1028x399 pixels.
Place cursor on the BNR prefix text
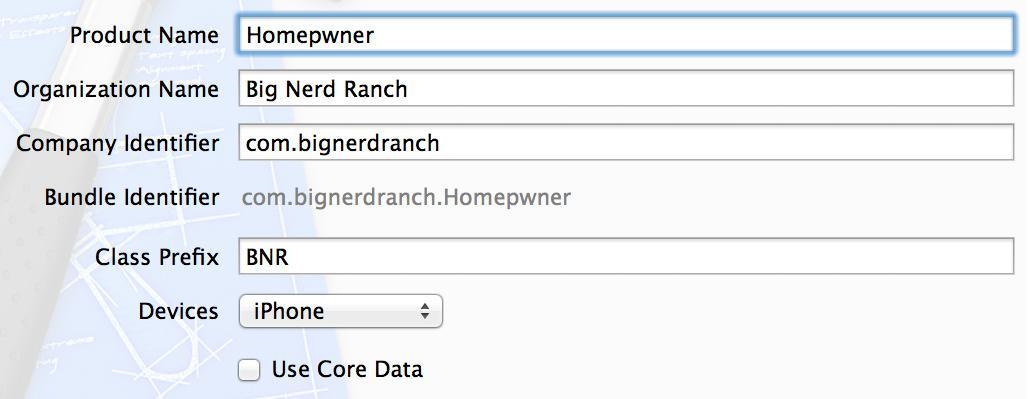point(267,257)
